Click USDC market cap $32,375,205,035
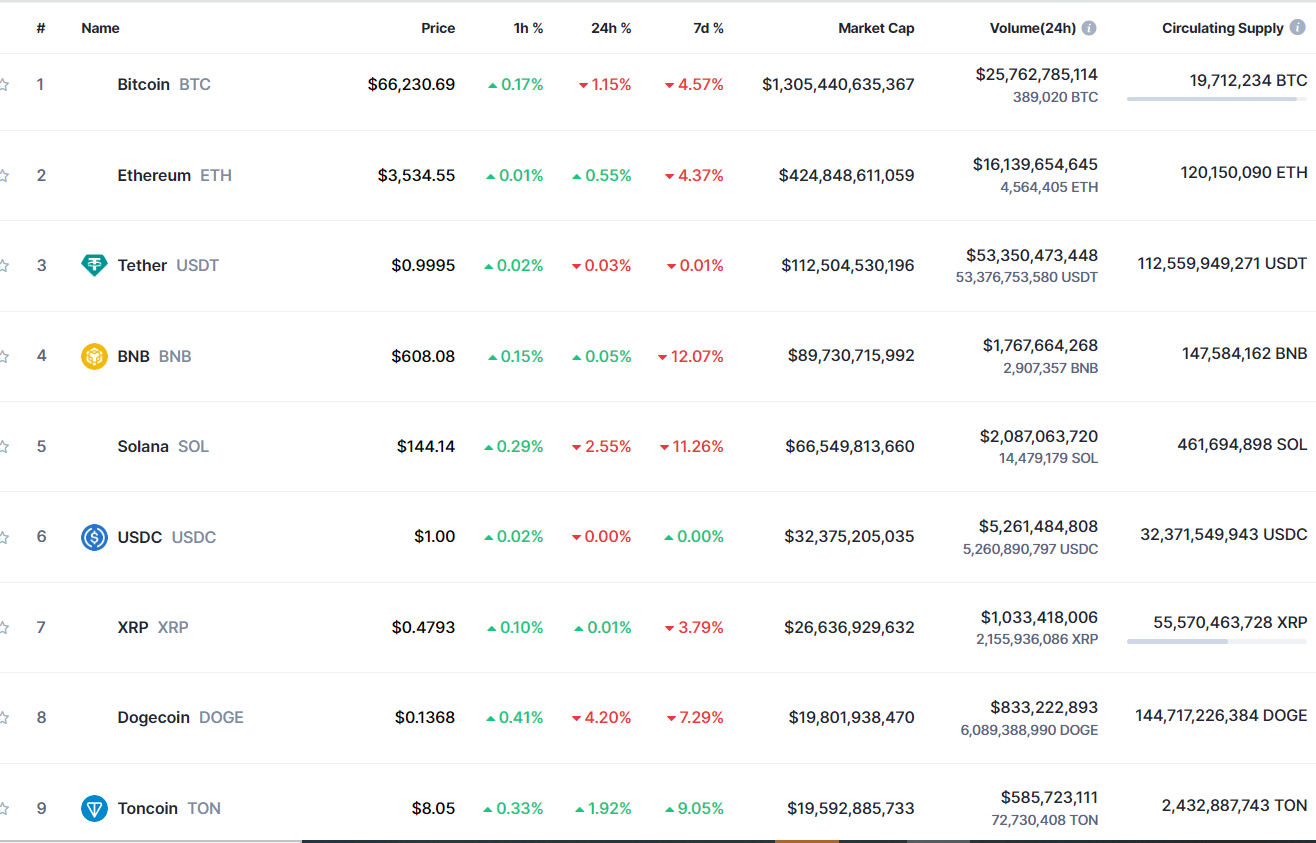 (849, 537)
